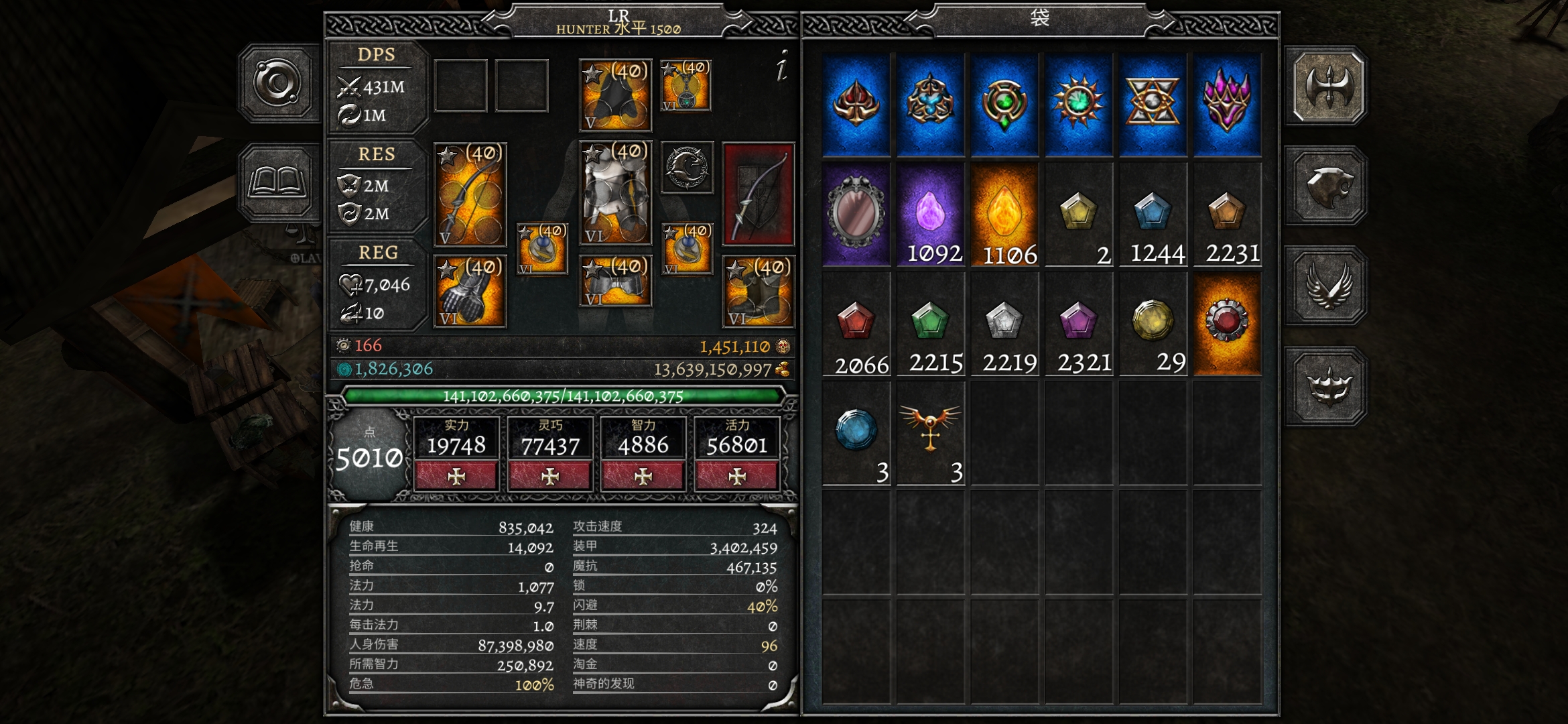Add a point to 灵巧 dexterity
Image resolution: width=1568 pixels, height=724 pixels.
(x=550, y=476)
